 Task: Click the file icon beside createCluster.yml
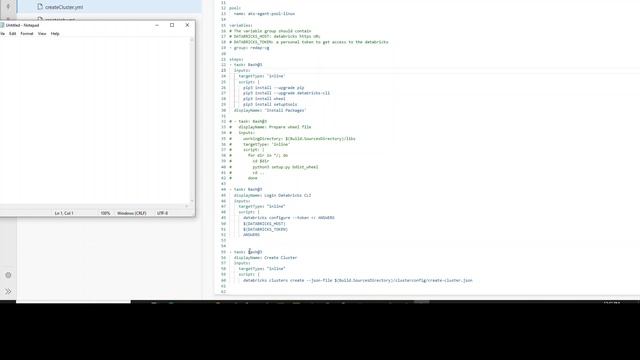coord(40,7)
